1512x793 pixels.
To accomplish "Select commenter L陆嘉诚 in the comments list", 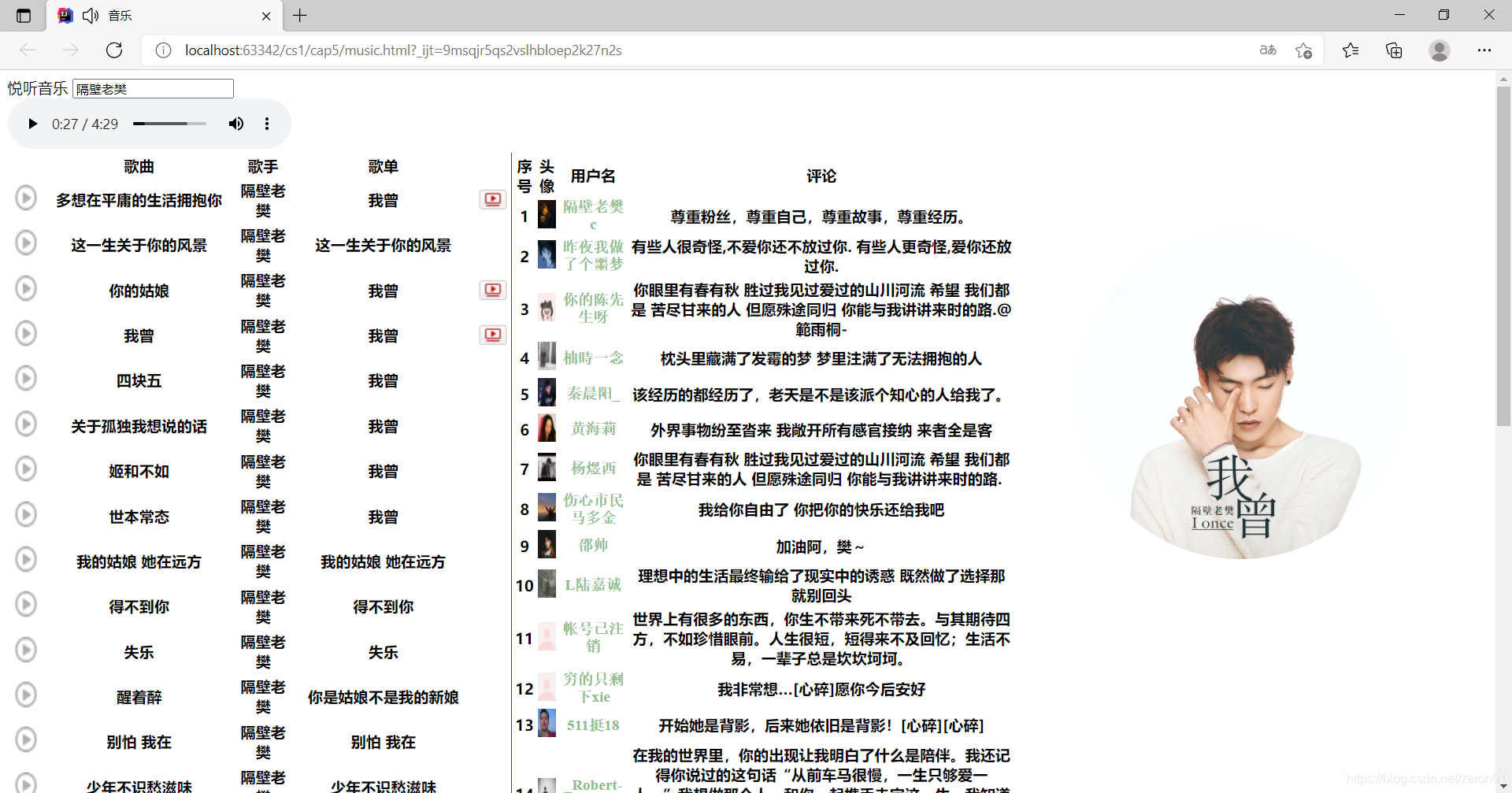I will (594, 584).
